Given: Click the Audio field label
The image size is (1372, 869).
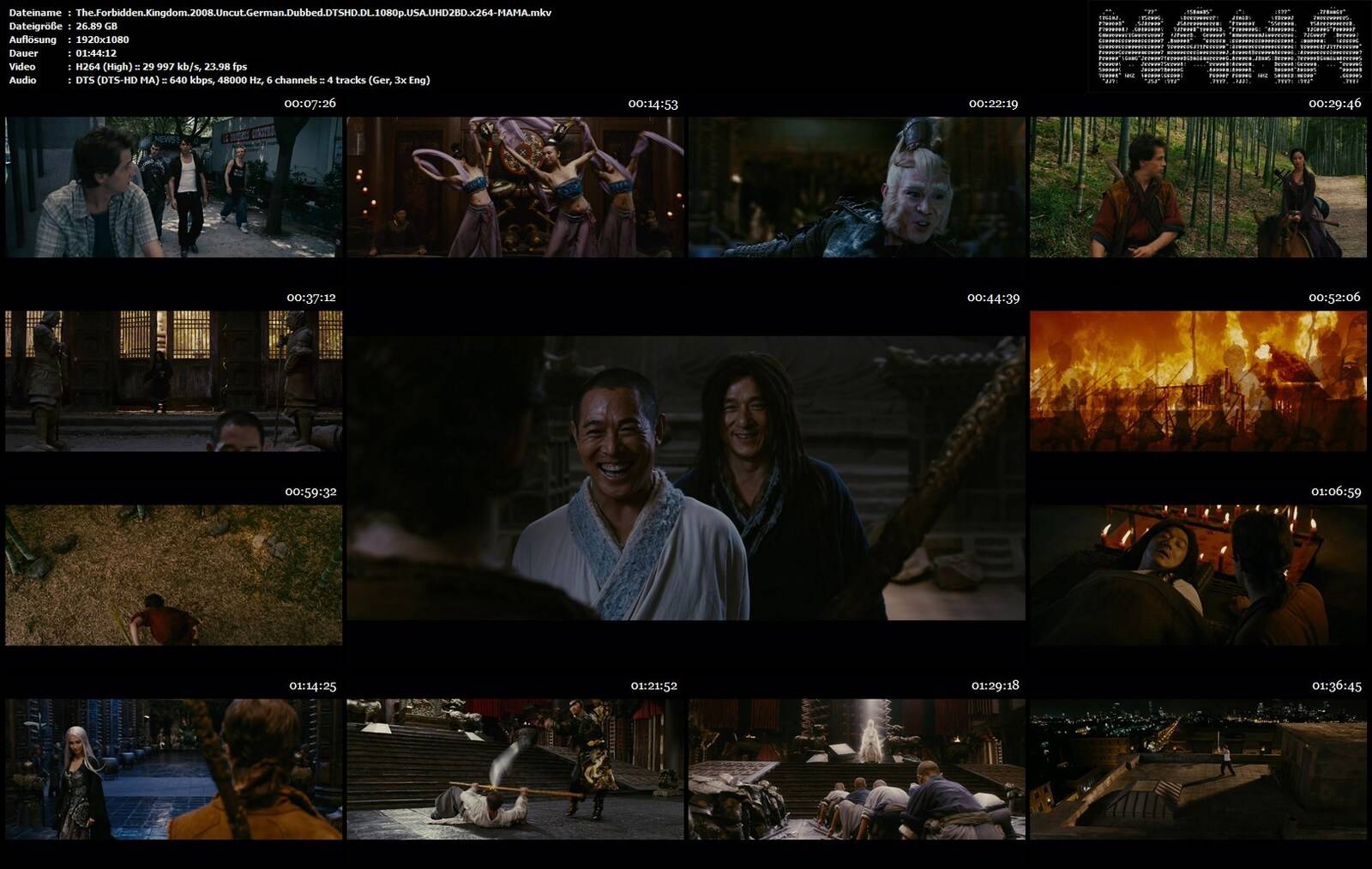Looking at the screenshot, I should 22,80.
